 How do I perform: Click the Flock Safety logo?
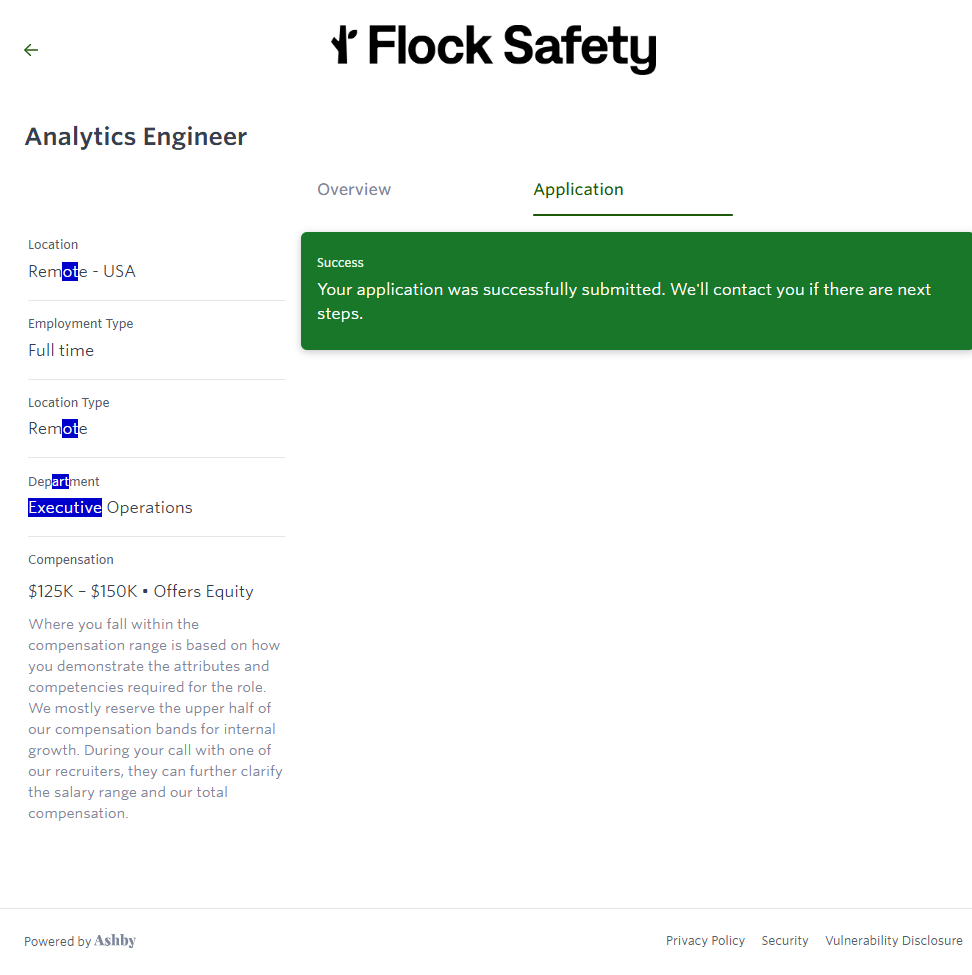click(494, 47)
